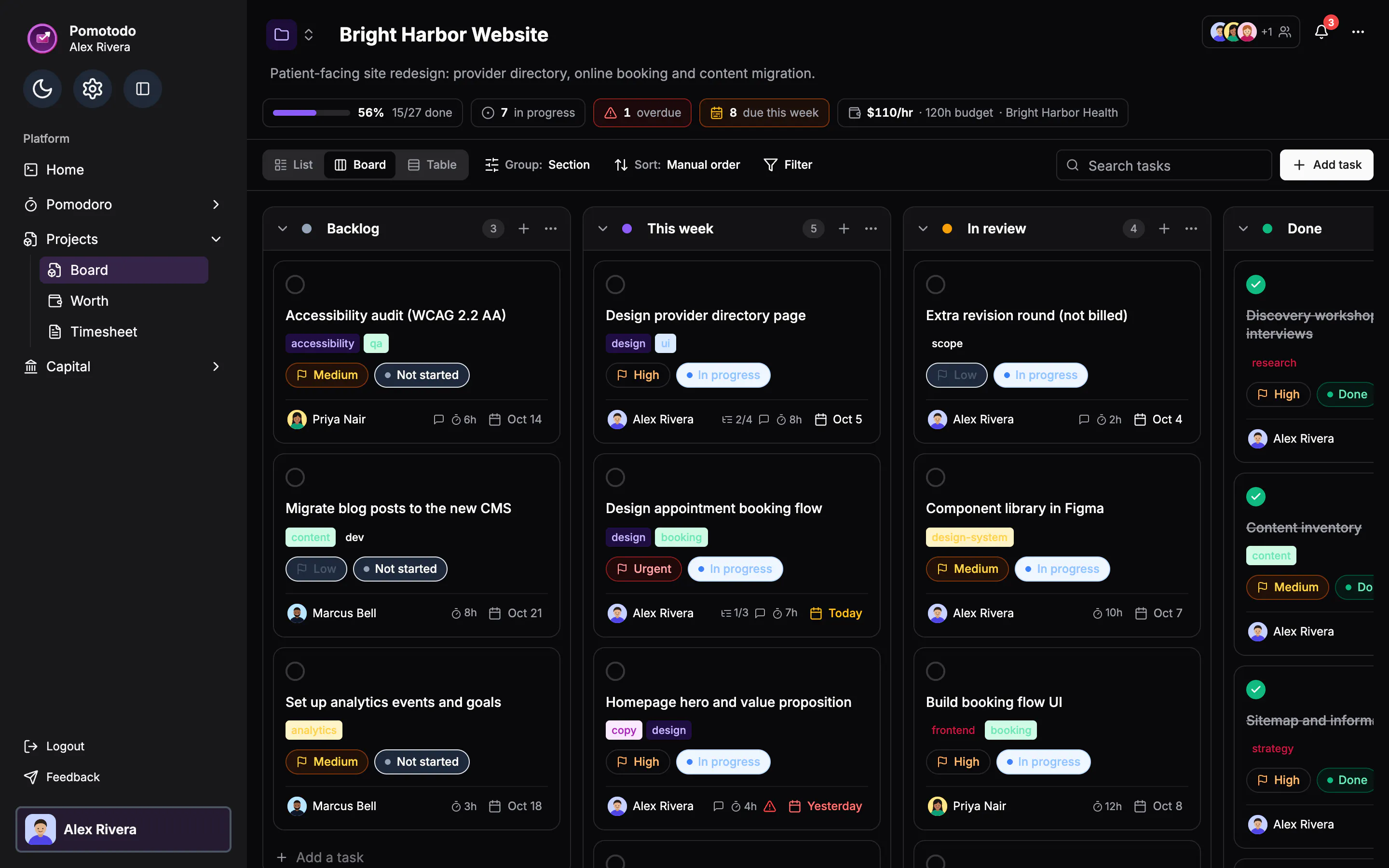Open Timesheet page in sidebar
This screenshot has width=1389, height=868.
(x=123, y=332)
